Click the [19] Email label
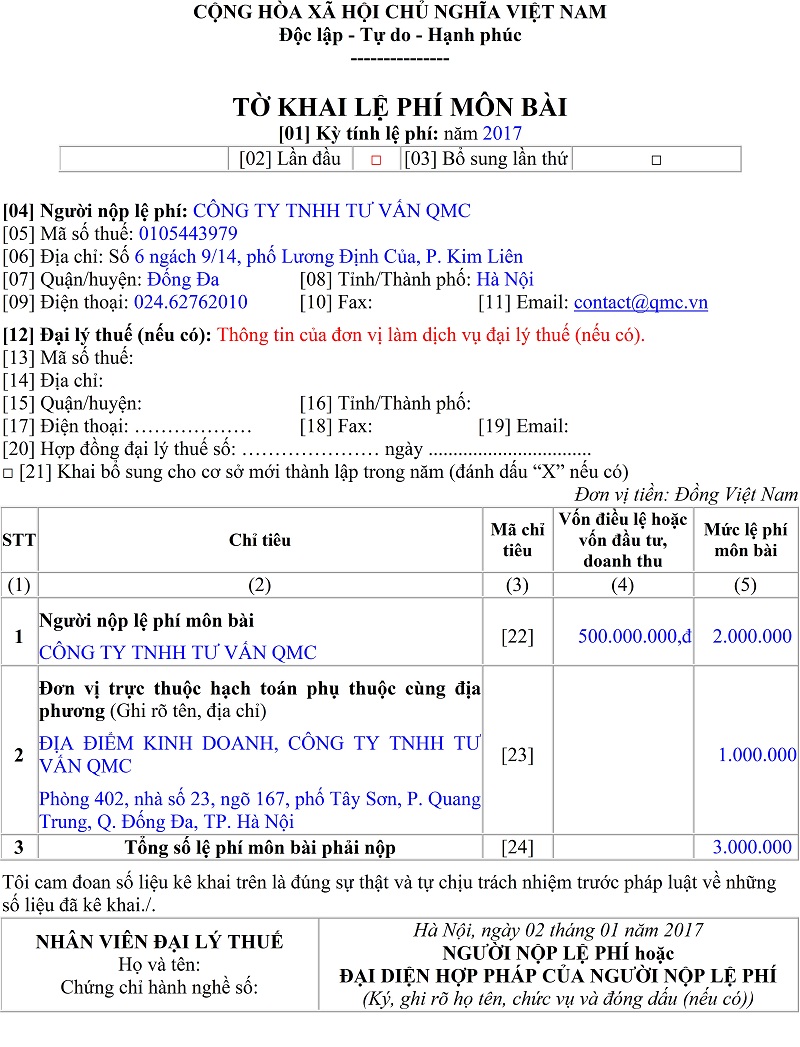Screen dimensions: 800x1047 [x=524, y=426]
